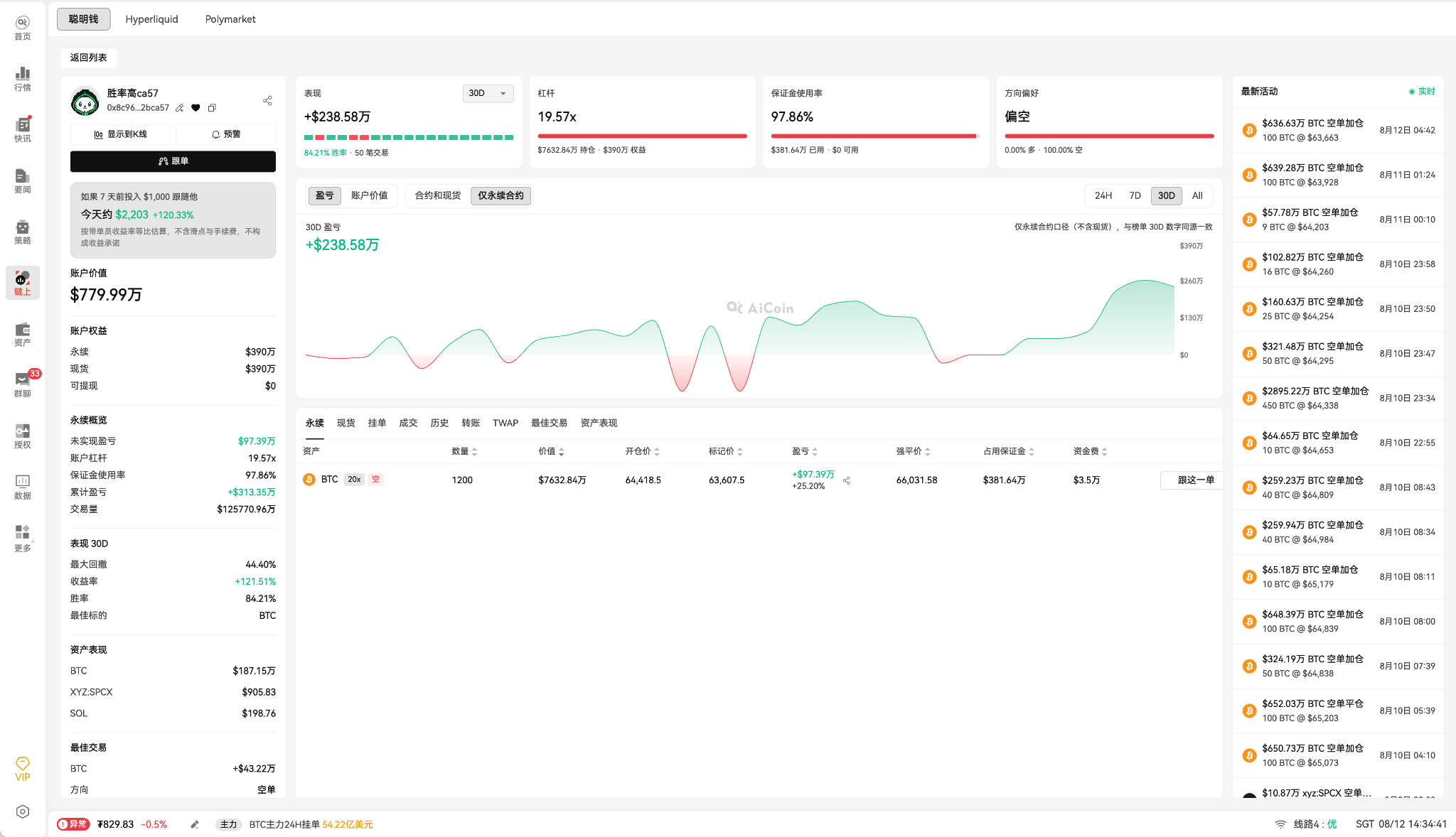The image size is (1456, 837).
Task: Switch to the 转账 transfers tab
Action: 471,423
